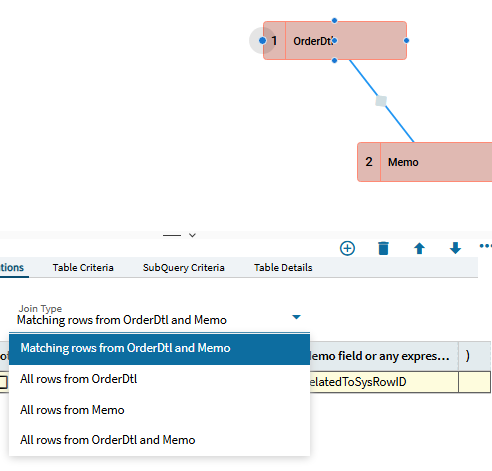This screenshot has width=492, height=471.
Task: Switch to the Table Criteria tab
Action: click(83, 268)
